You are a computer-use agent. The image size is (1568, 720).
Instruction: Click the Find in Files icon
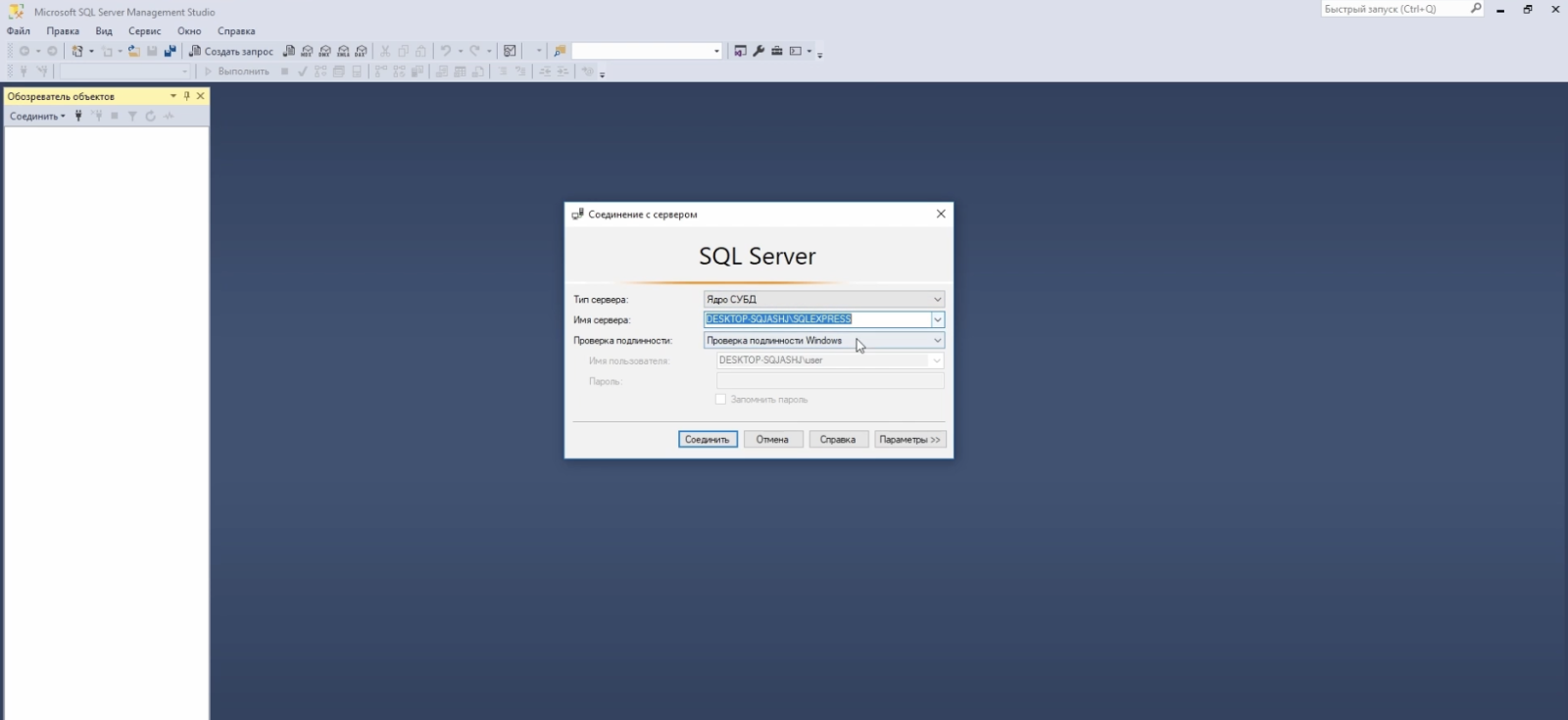click(x=560, y=51)
